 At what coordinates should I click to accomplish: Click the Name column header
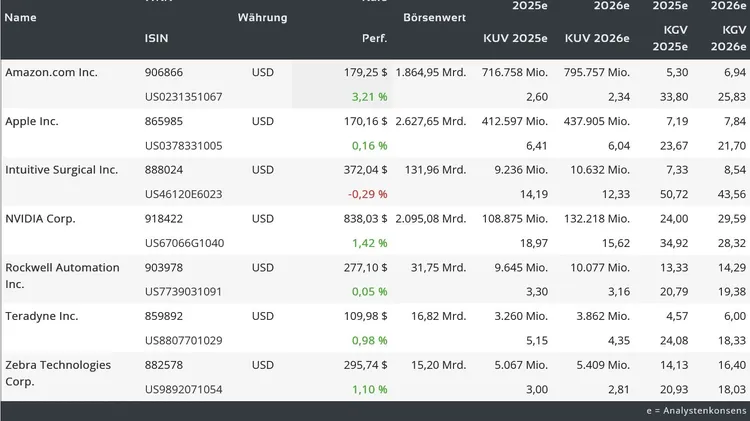(x=21, y=18)
